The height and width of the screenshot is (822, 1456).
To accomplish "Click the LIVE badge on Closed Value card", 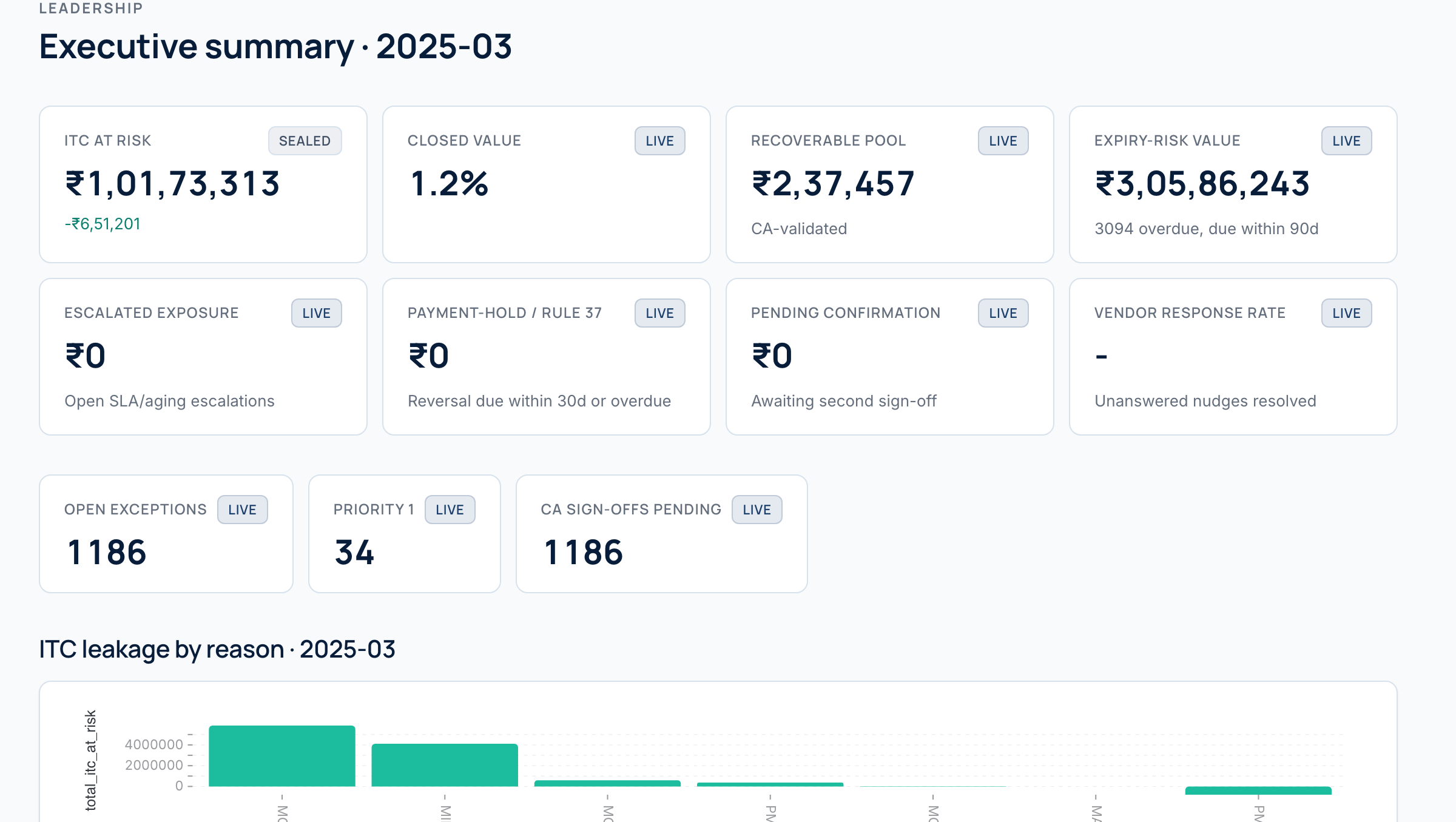I will pos(659,141).
